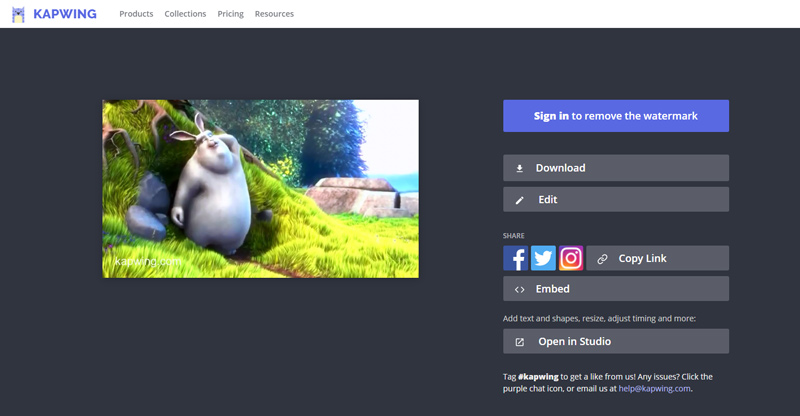Click the chain link icon
800x416 pixels.
[602, 259]
